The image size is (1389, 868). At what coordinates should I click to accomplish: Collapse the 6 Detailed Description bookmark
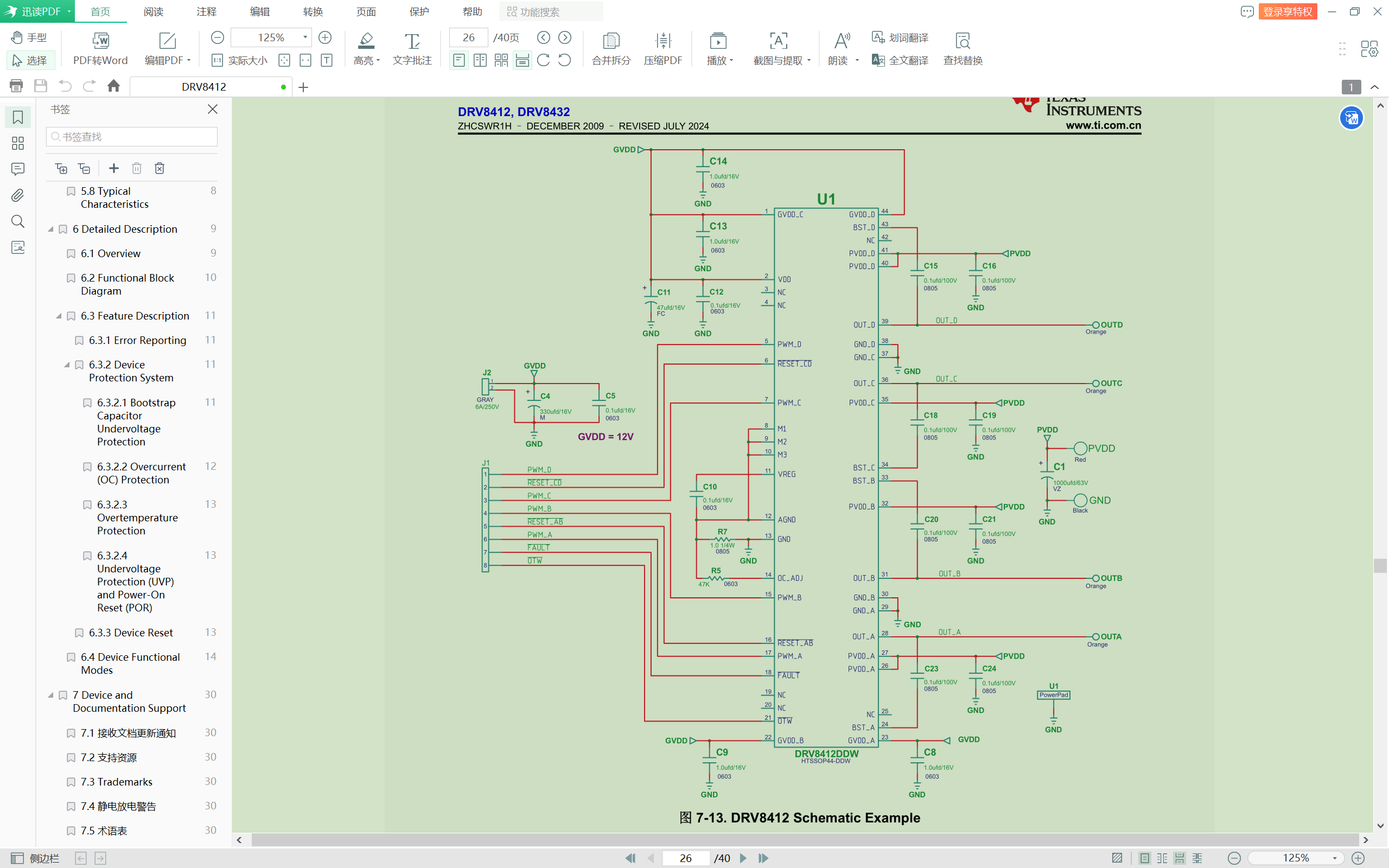click(50, 229)
